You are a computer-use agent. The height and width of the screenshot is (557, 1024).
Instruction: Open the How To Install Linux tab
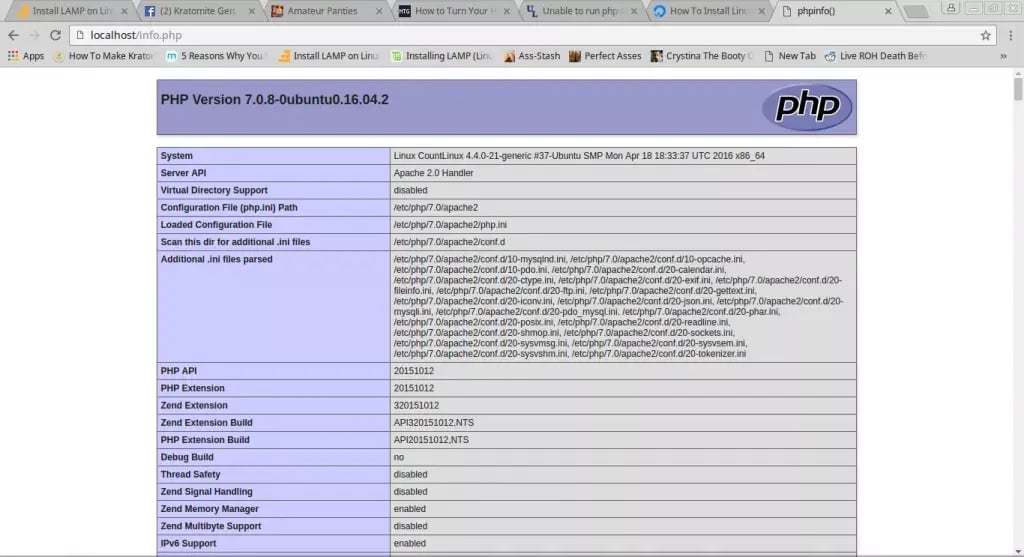(708, 12)
